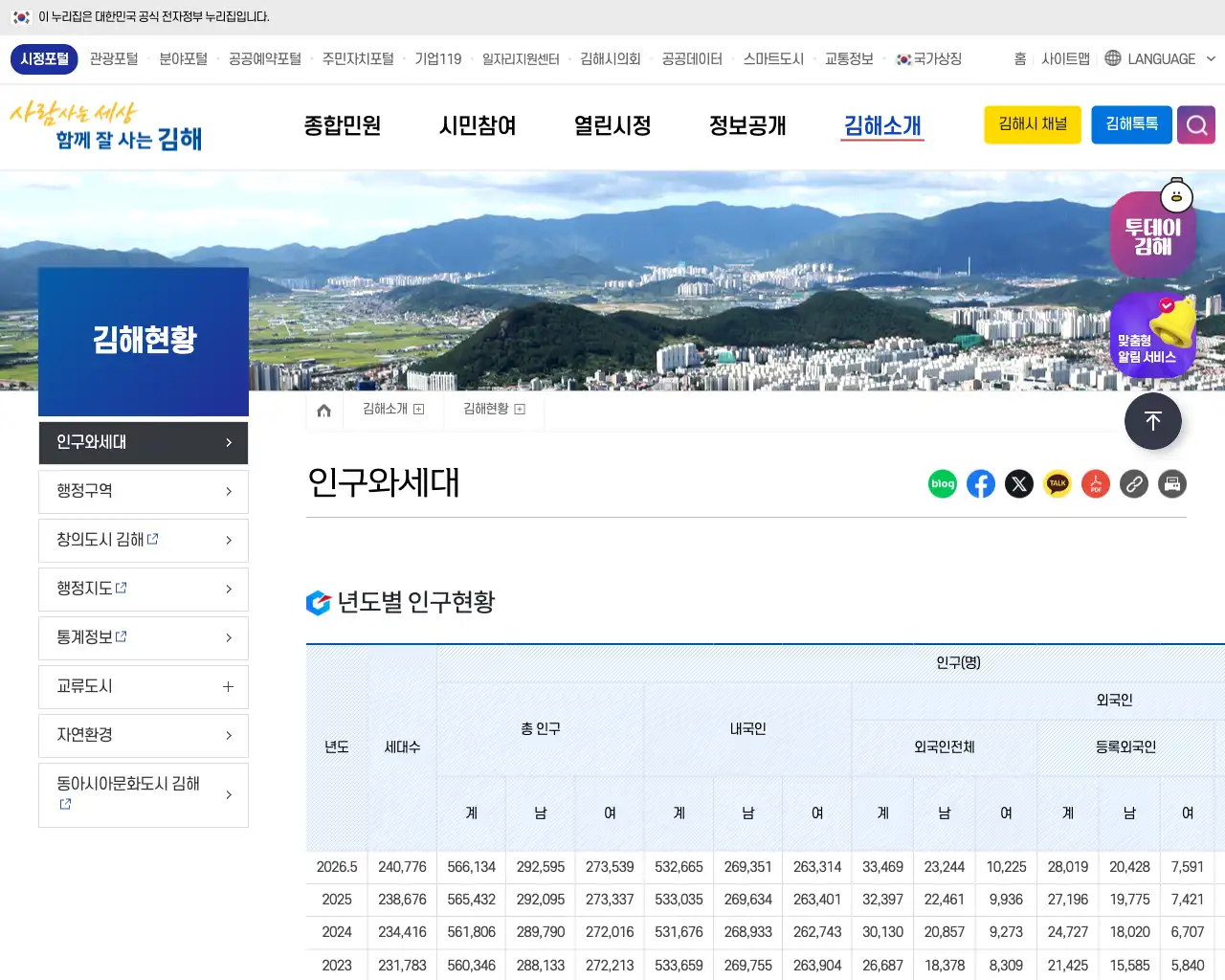Go to 일자리지원센터 link
The height and width of the screenshot is (980, 1225).
(x=521, y=59)
